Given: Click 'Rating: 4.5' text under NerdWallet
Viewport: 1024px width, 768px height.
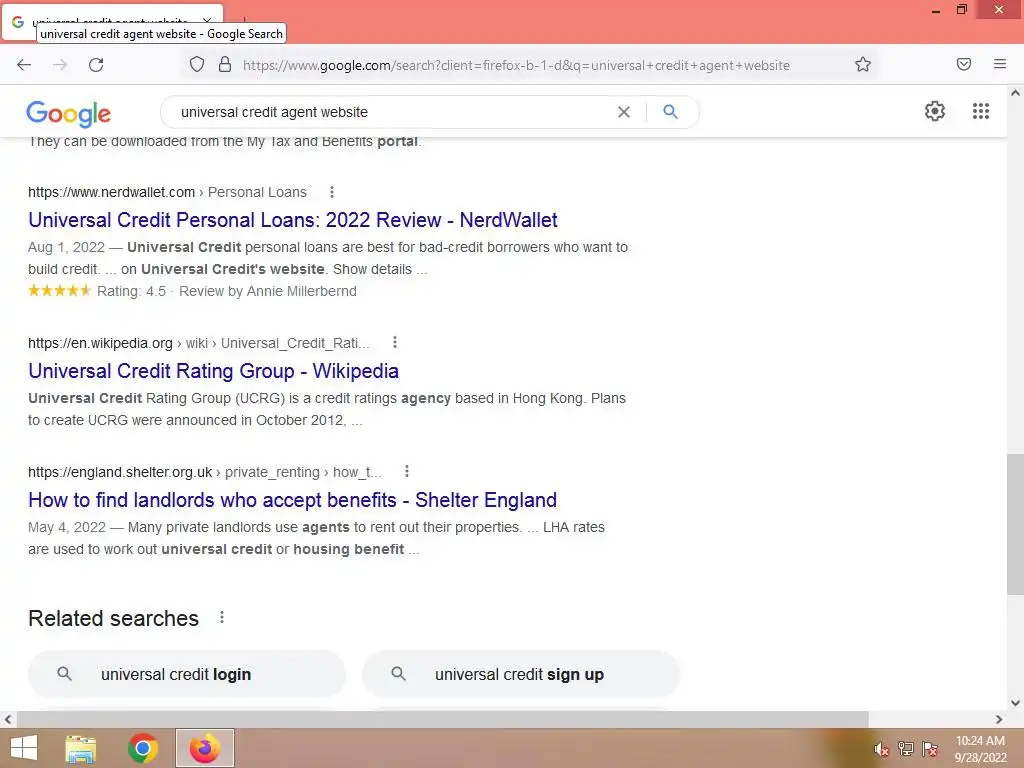Looking at the screenshot, I should coord(131,291).
